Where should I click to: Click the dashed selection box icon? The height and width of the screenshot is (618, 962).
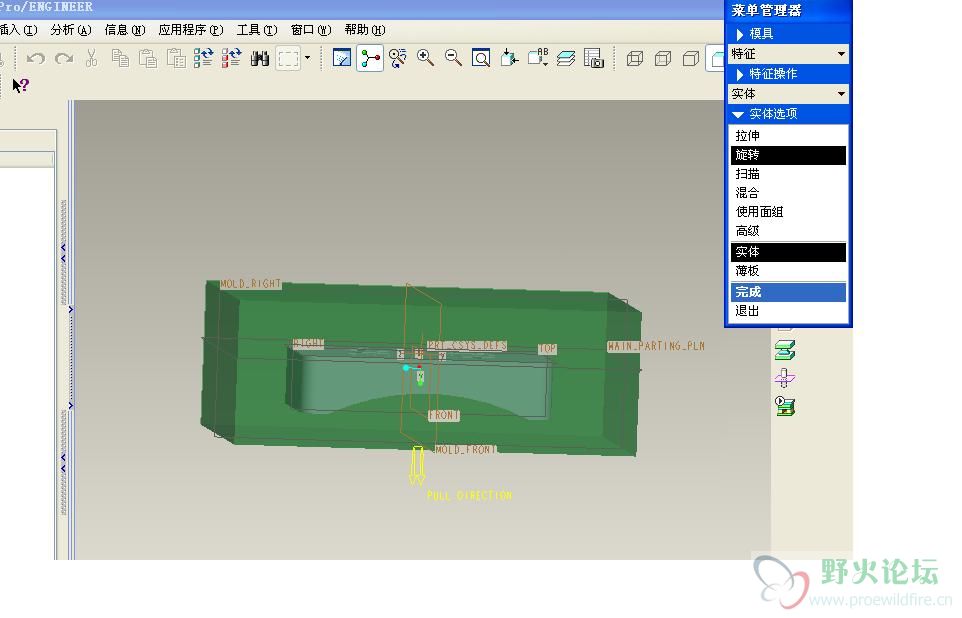(x=288, y=58)
